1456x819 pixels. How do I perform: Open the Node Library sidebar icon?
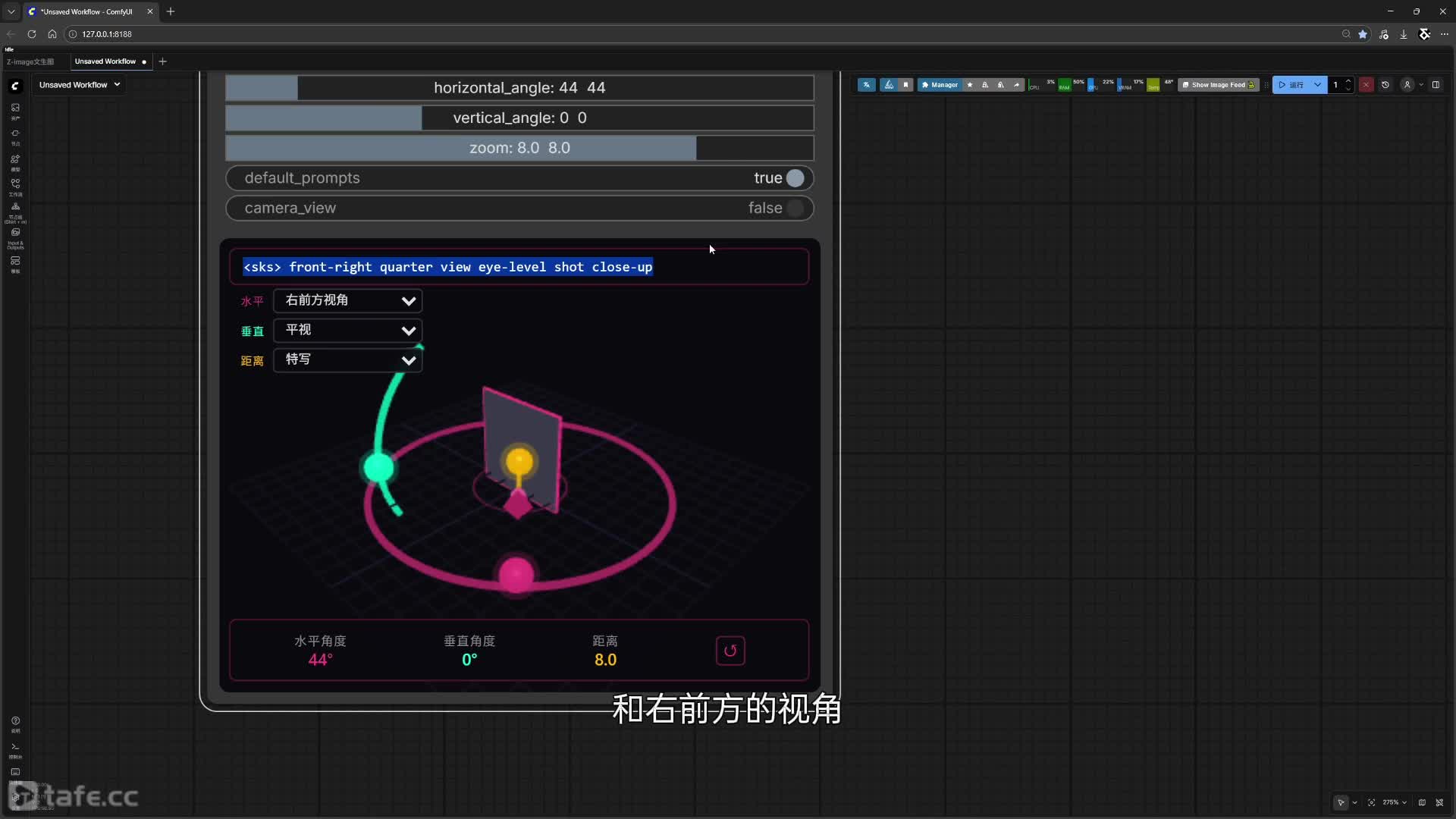tap(15, 136)
